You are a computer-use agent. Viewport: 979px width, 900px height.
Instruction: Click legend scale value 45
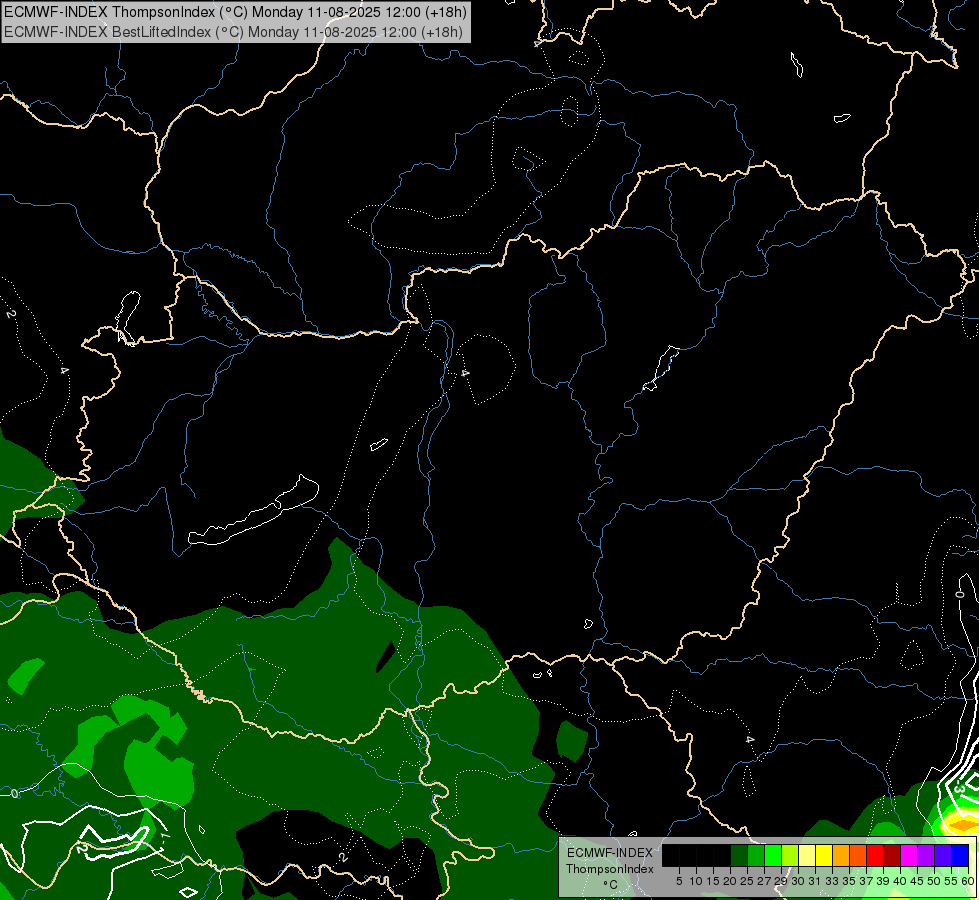point(918,881)
